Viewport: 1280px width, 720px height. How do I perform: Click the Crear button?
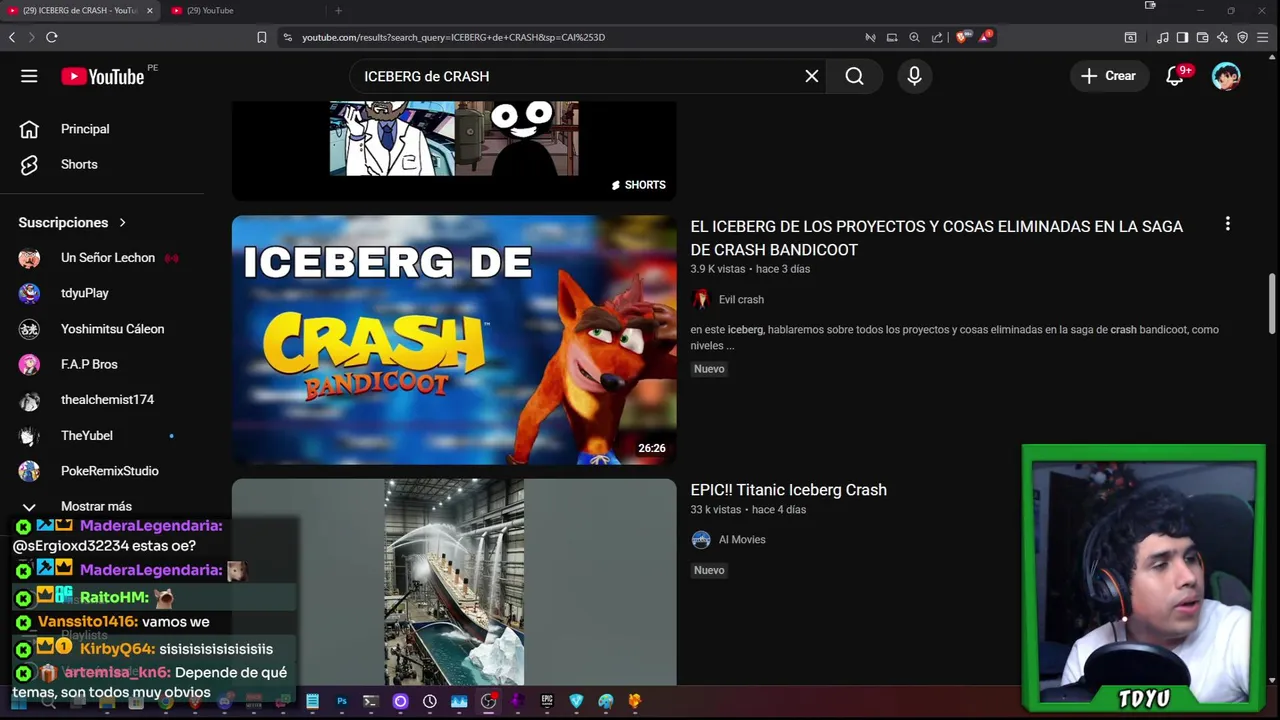coord(1108,76)
